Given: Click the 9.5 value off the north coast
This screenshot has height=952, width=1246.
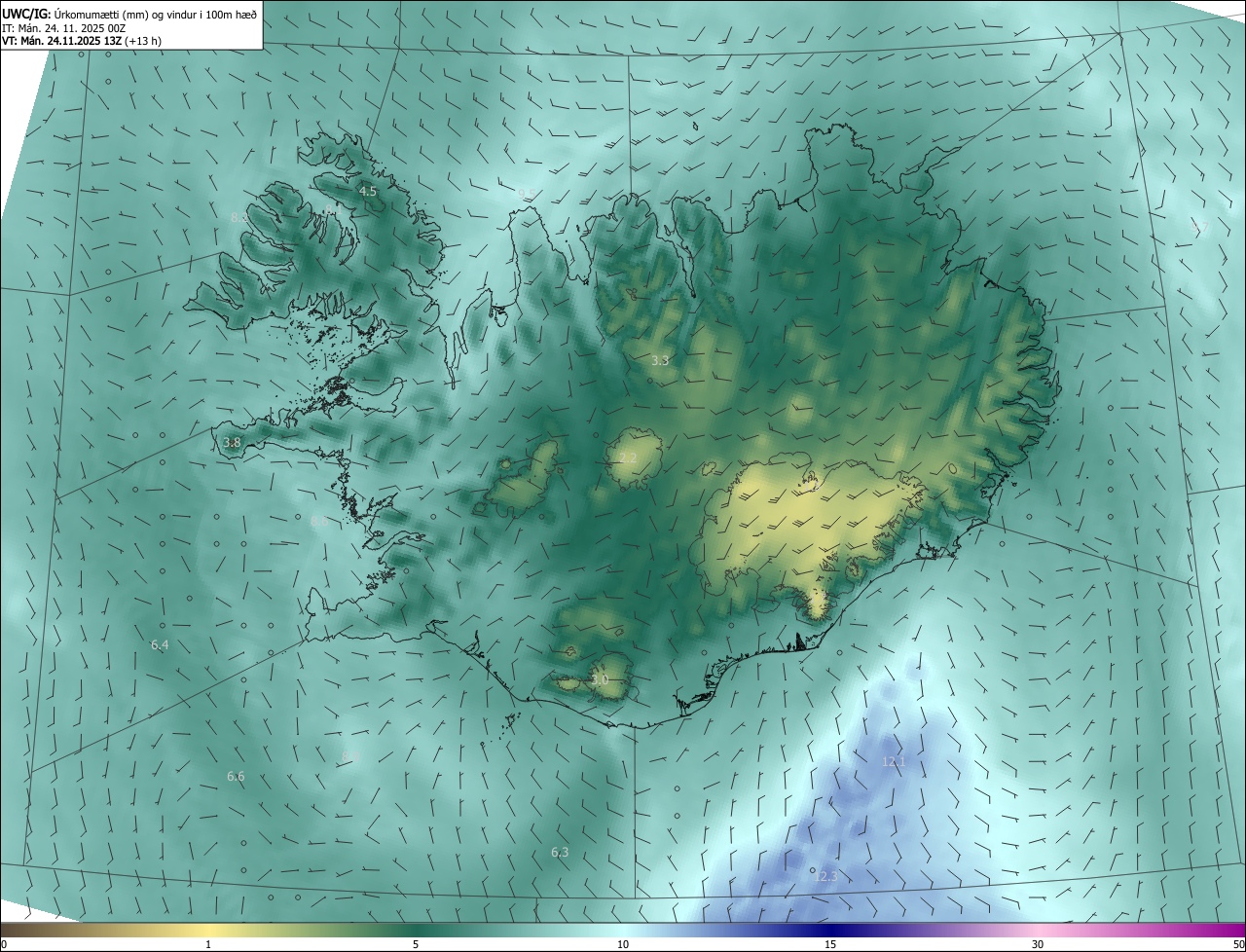Looking at the screenshot, I should (x=526, y=193).
